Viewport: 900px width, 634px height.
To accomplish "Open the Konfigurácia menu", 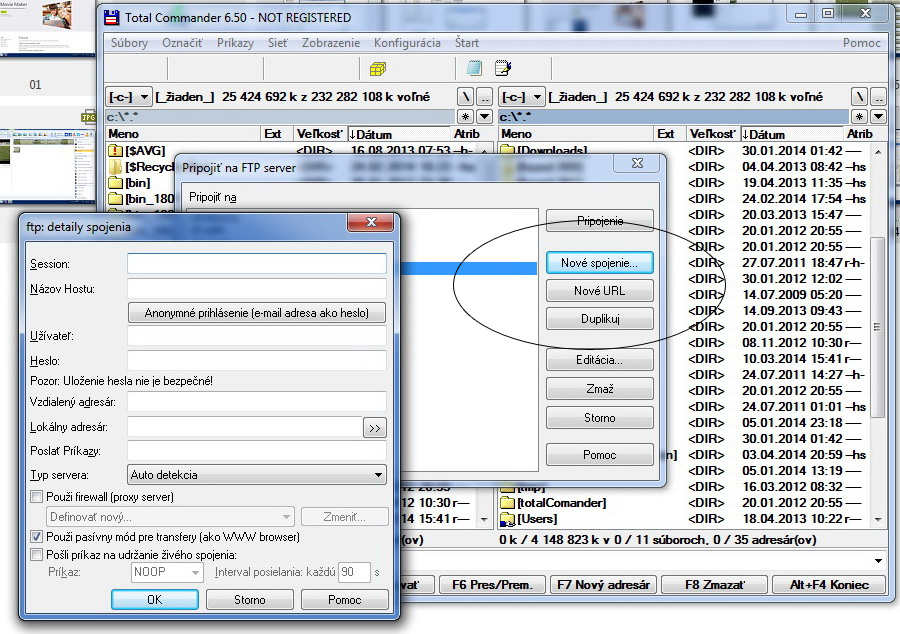I will point(408,43).
